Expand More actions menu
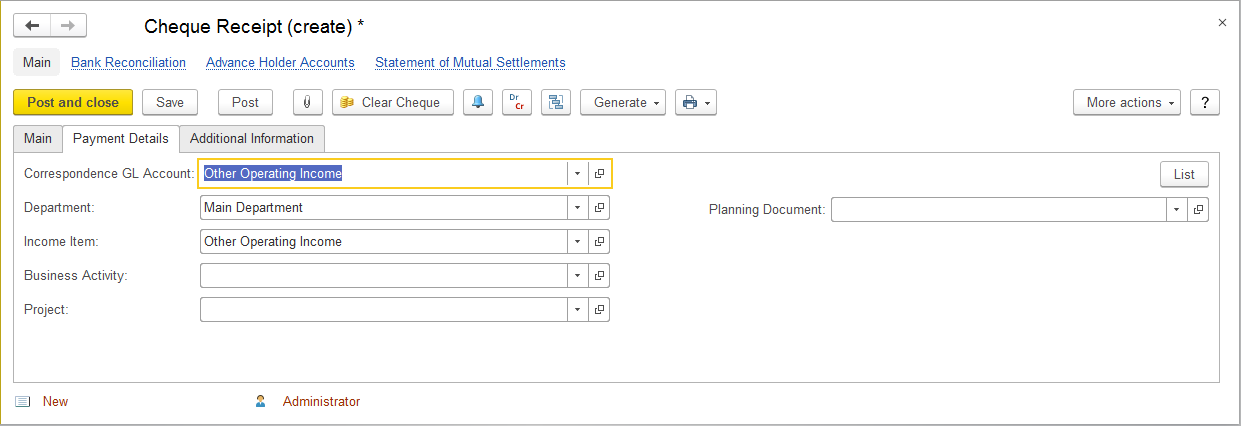 click(1126, 102)
